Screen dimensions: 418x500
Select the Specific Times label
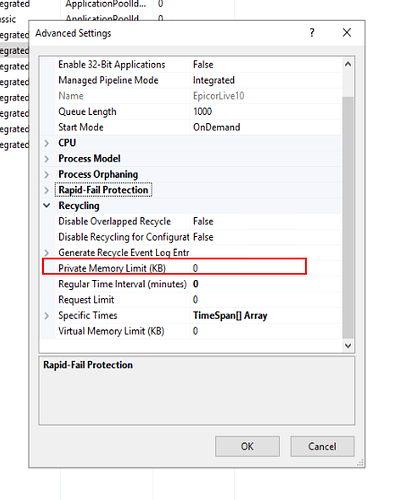(x=88, y=316)
